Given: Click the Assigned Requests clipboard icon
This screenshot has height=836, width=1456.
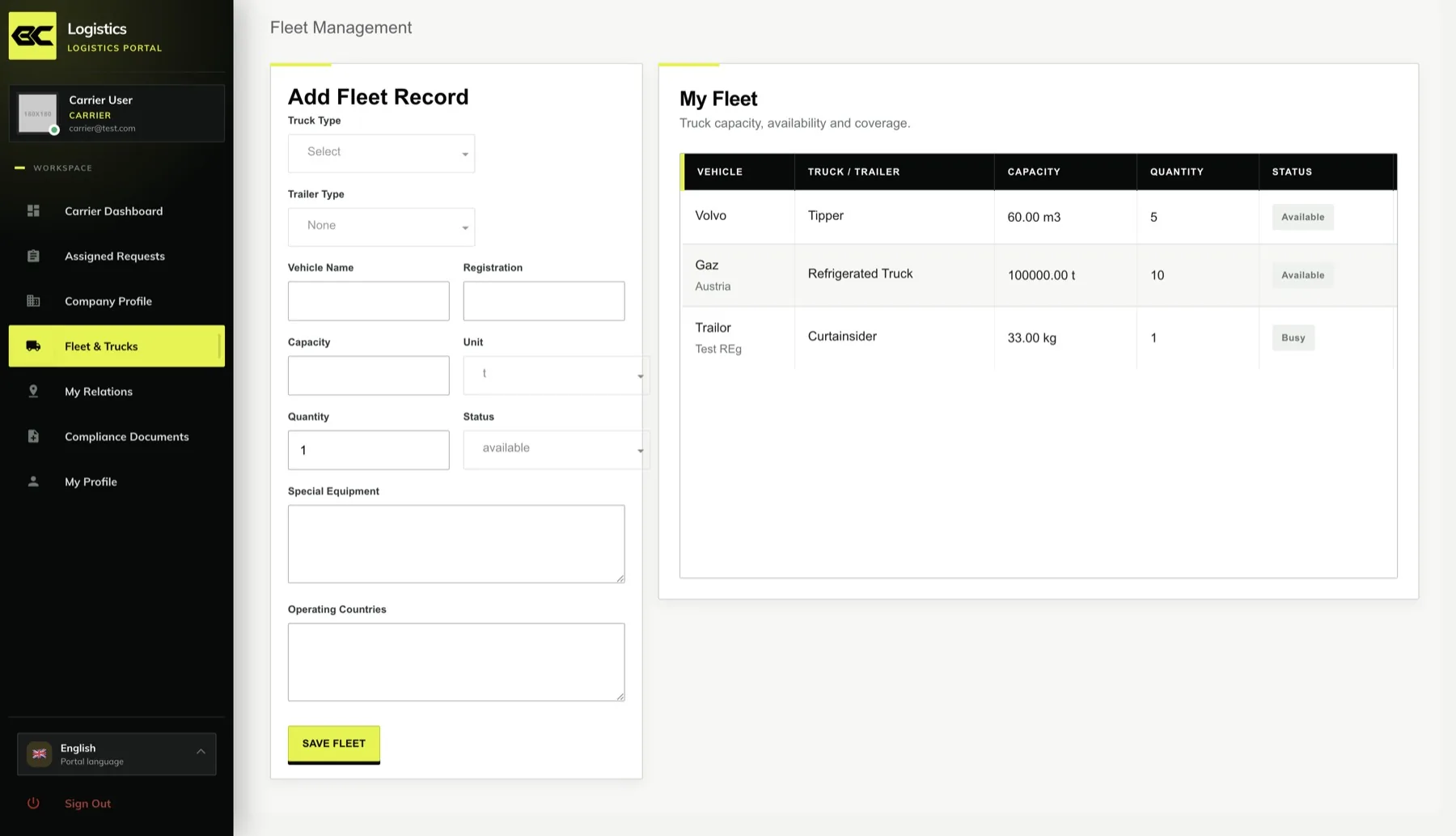Looking at the screenshot, I should [x=33, y=256].
